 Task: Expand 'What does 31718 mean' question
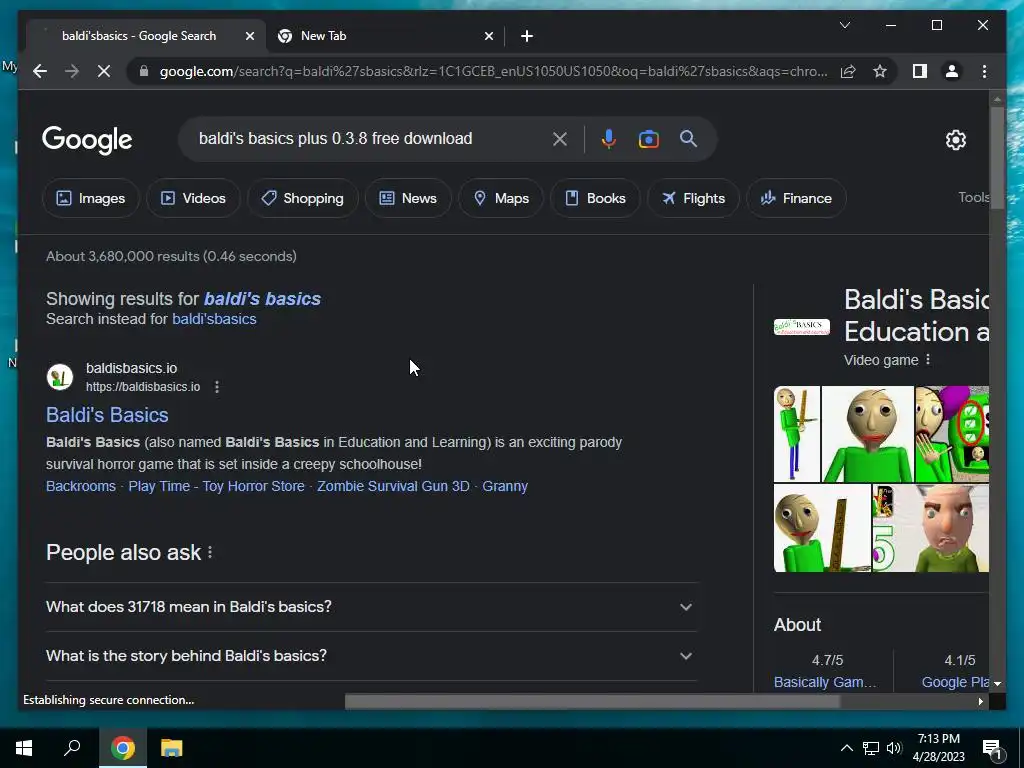coord(371,607)
